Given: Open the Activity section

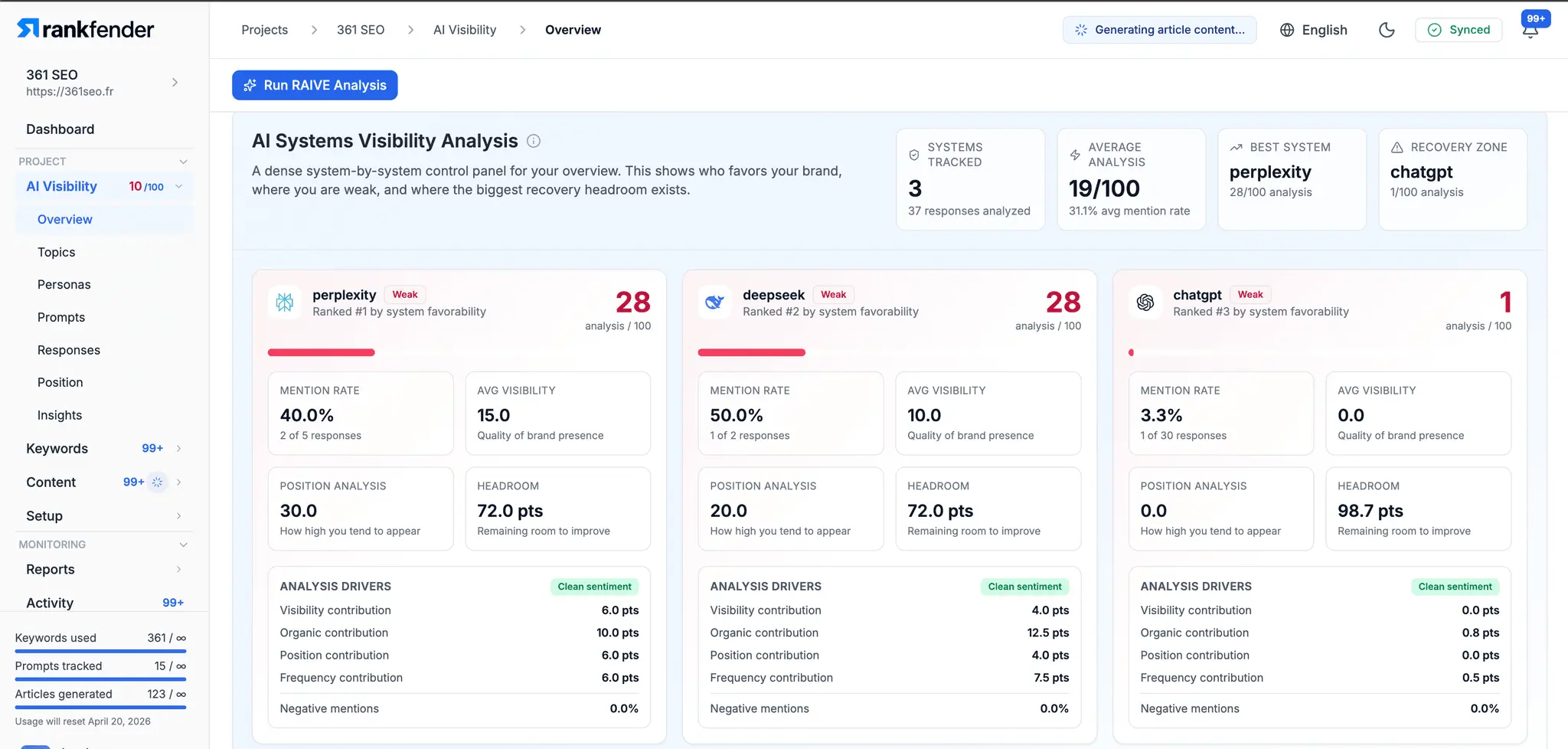Looking at the screenshot, I should pos(50,603).
